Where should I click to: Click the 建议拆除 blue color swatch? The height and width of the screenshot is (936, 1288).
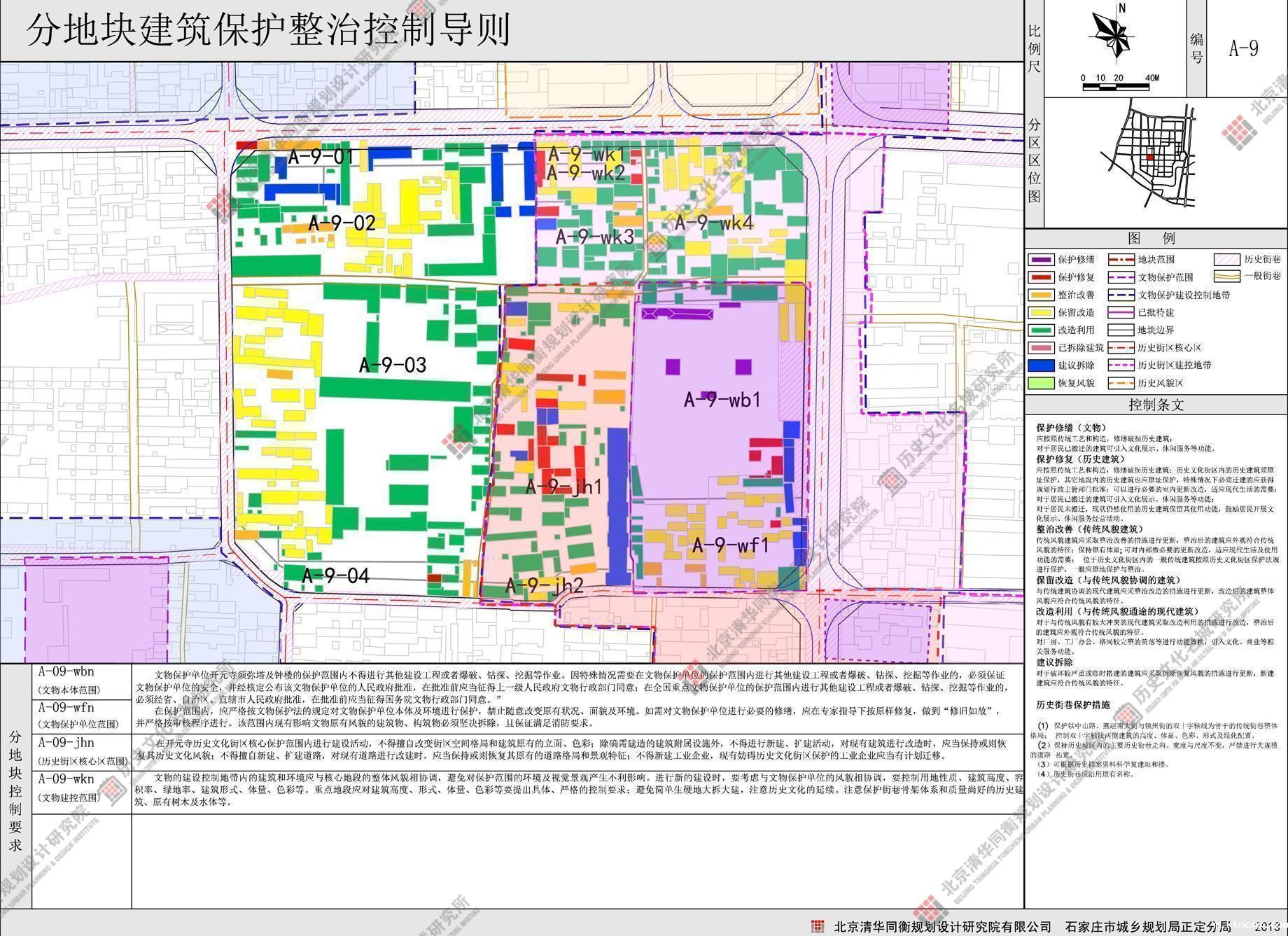point(1040,365)
